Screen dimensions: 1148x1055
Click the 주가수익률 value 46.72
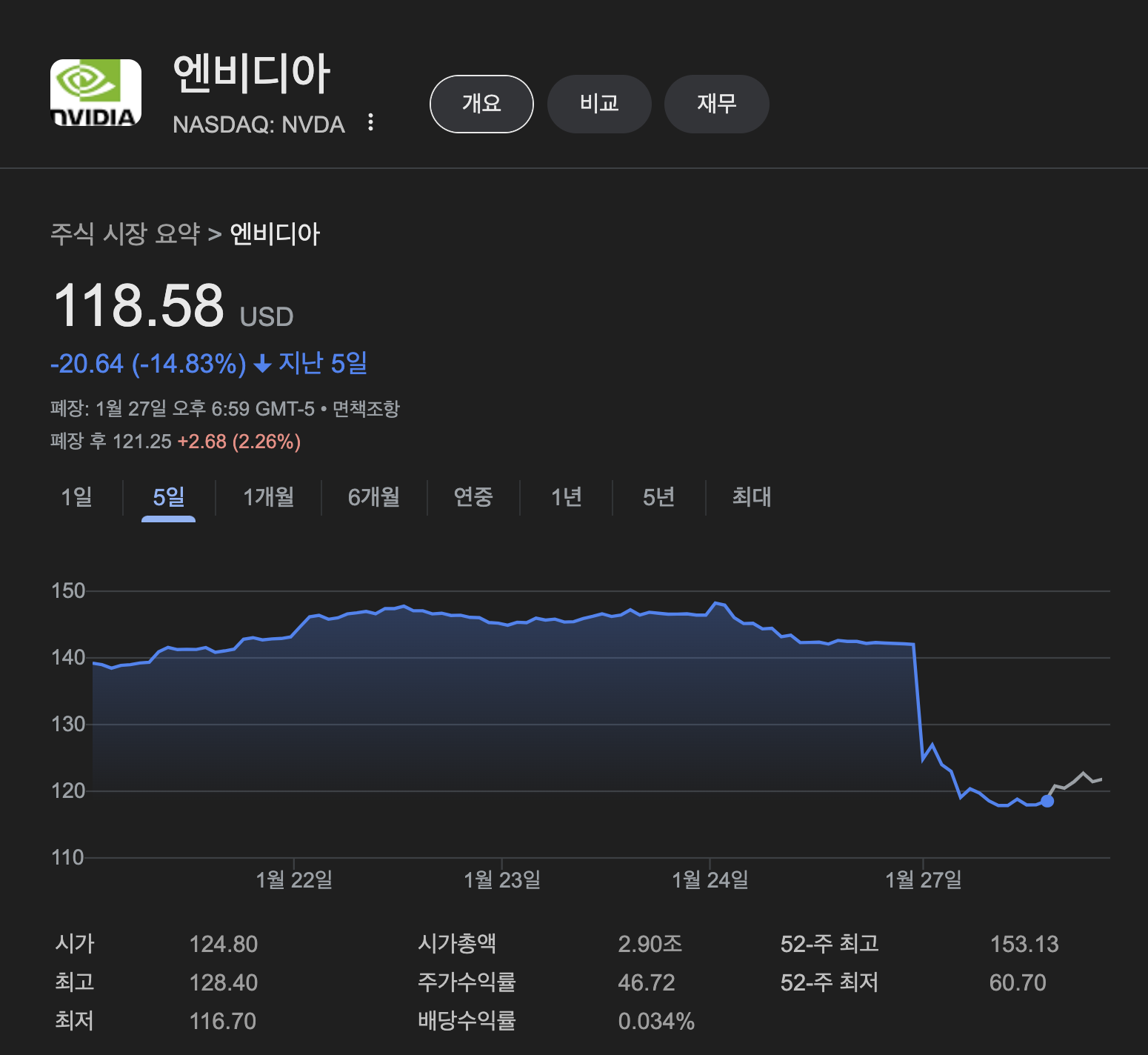pos(647,983)
